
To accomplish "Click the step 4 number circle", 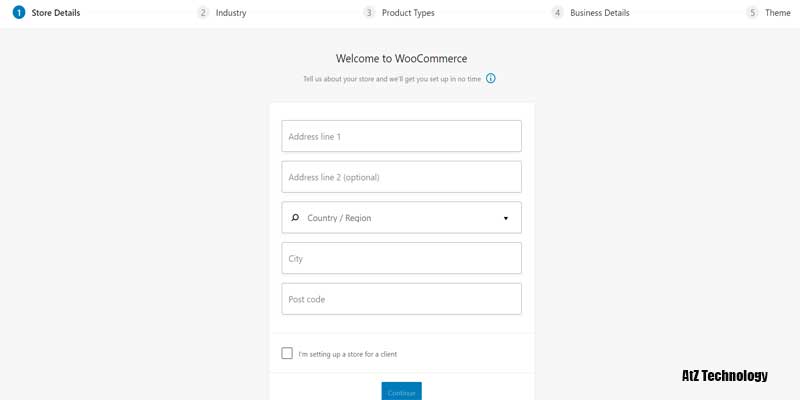I will click(557, 13).
